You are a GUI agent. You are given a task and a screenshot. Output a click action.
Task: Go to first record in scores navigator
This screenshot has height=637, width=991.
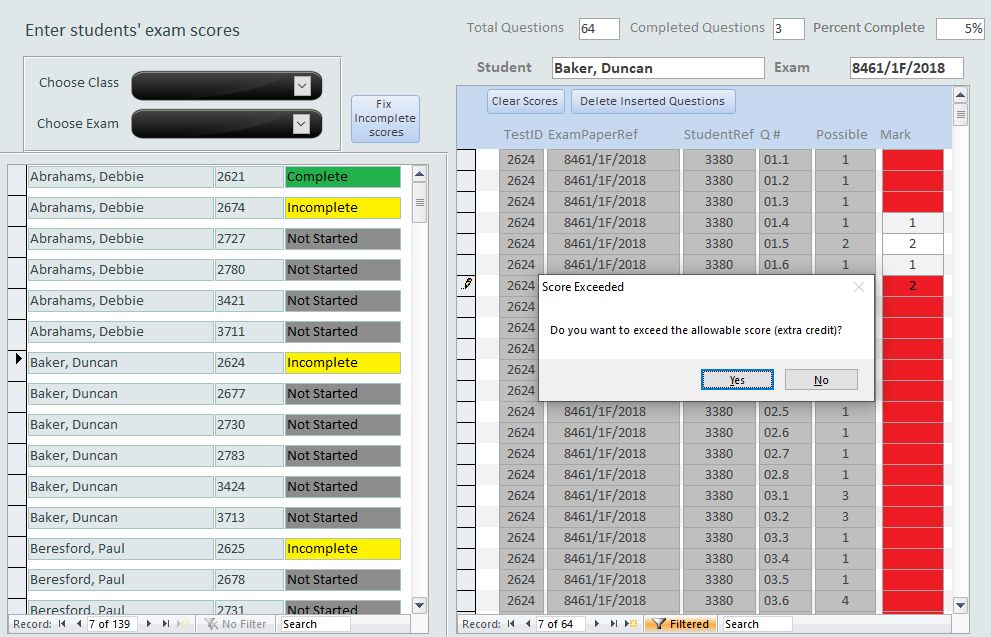[x=511, y=624]
